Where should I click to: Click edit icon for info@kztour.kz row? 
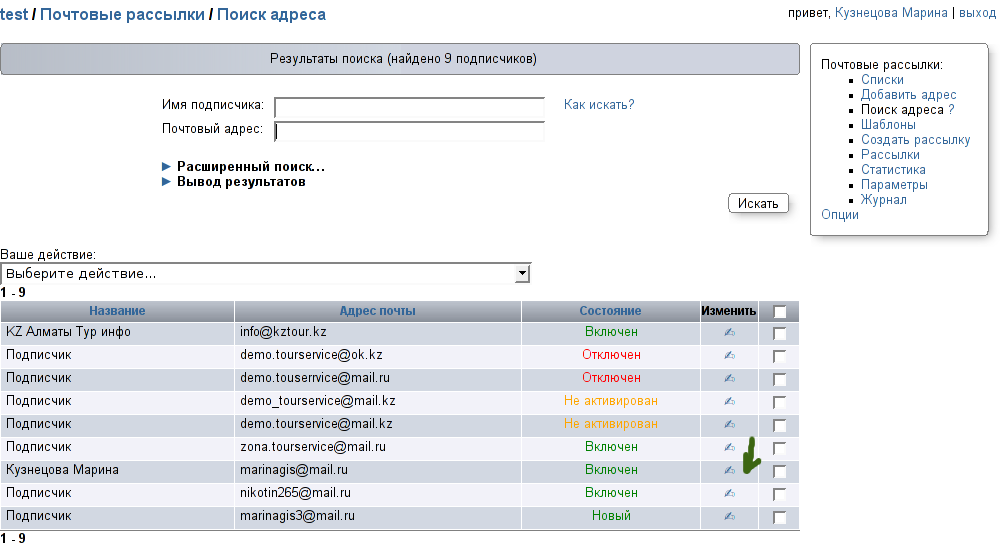730,332
